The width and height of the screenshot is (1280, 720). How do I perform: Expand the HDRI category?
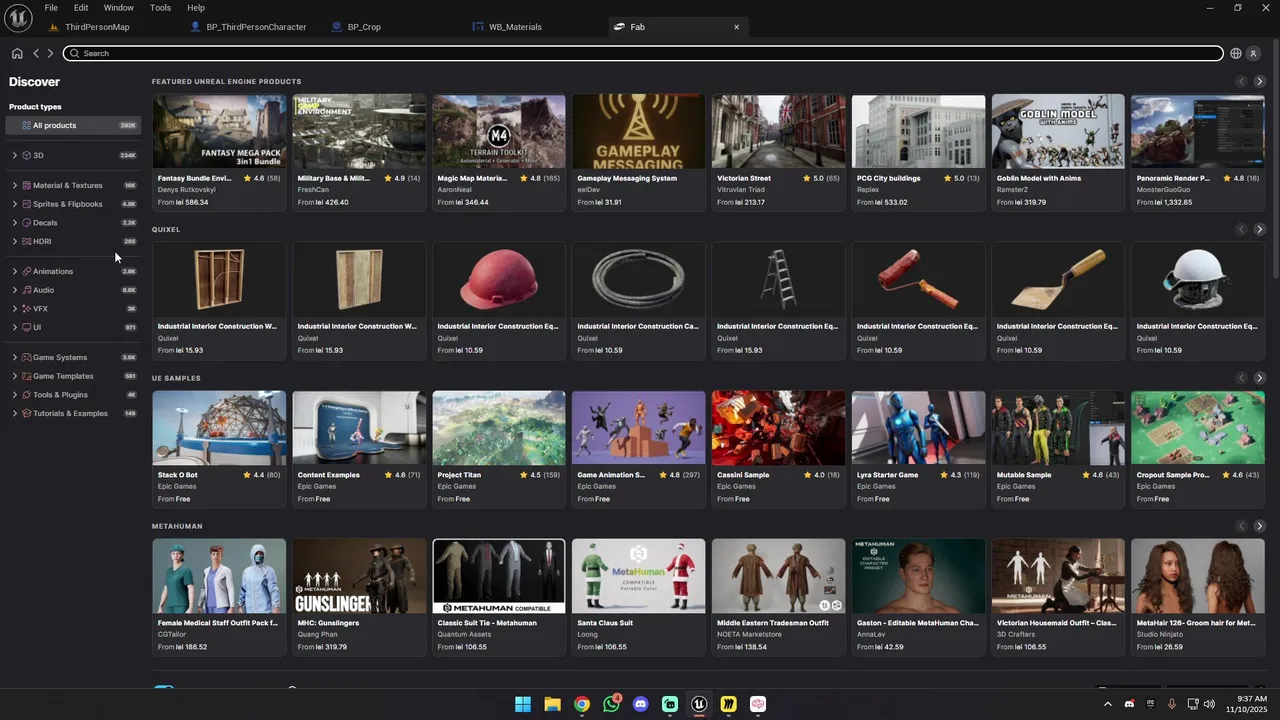tap(15, 241)
